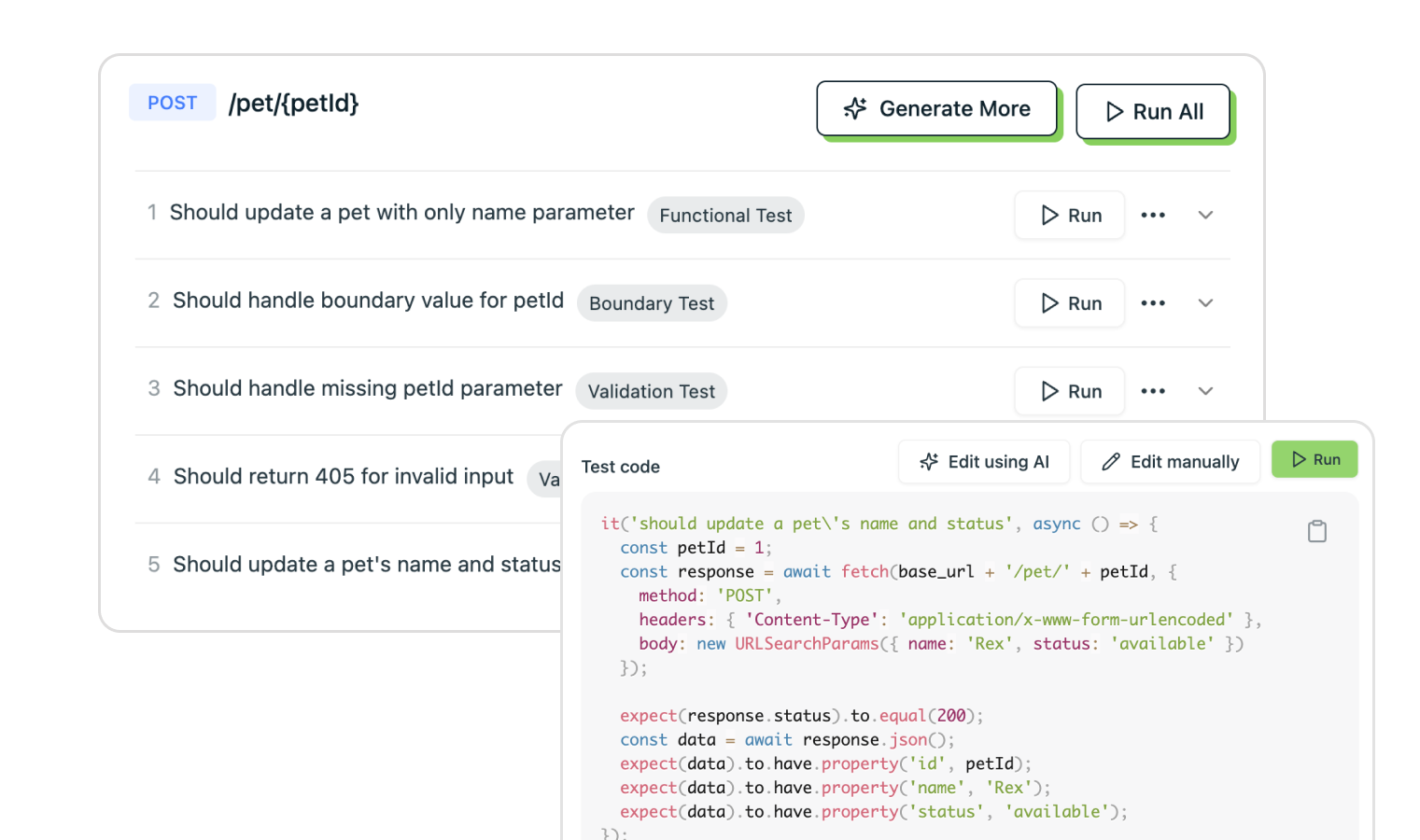Viewport: 1420px width, 840px height.
Task: Click the 'Test code' heading
Action: tap(621, 467)
